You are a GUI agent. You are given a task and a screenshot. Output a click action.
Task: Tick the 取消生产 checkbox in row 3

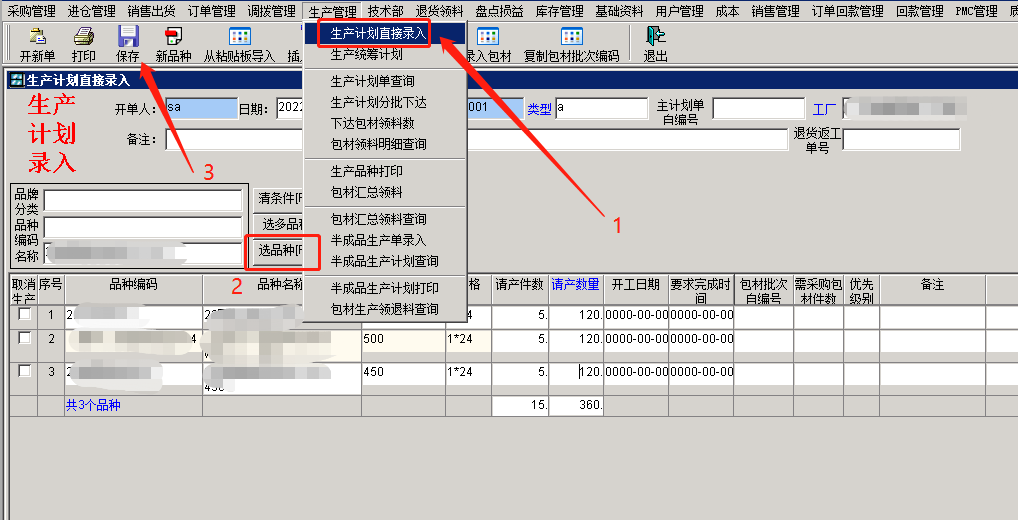tap(24, 371)
